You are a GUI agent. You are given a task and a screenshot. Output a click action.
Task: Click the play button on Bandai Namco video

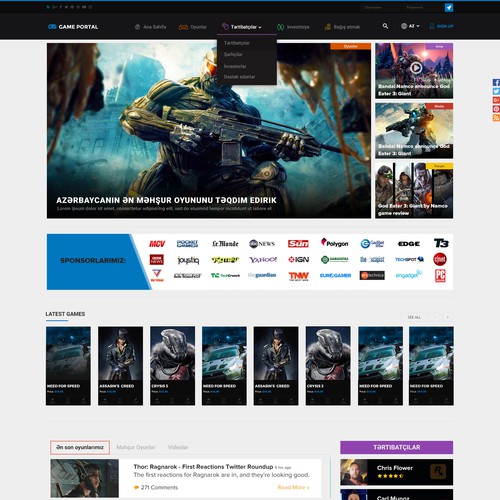pyautogui.click(x=416, y=68)
